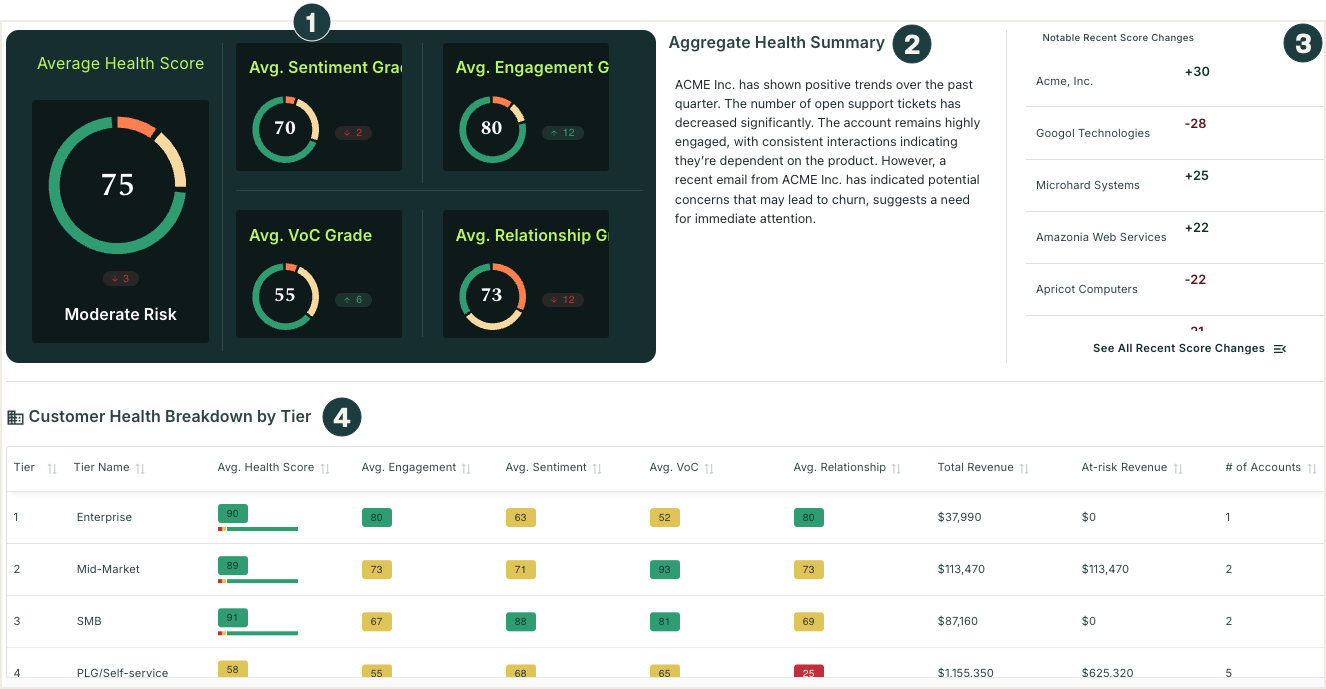The image size is (1326, 689).
Task: Sort table by Tier Name icon
Action: (140, 468)
